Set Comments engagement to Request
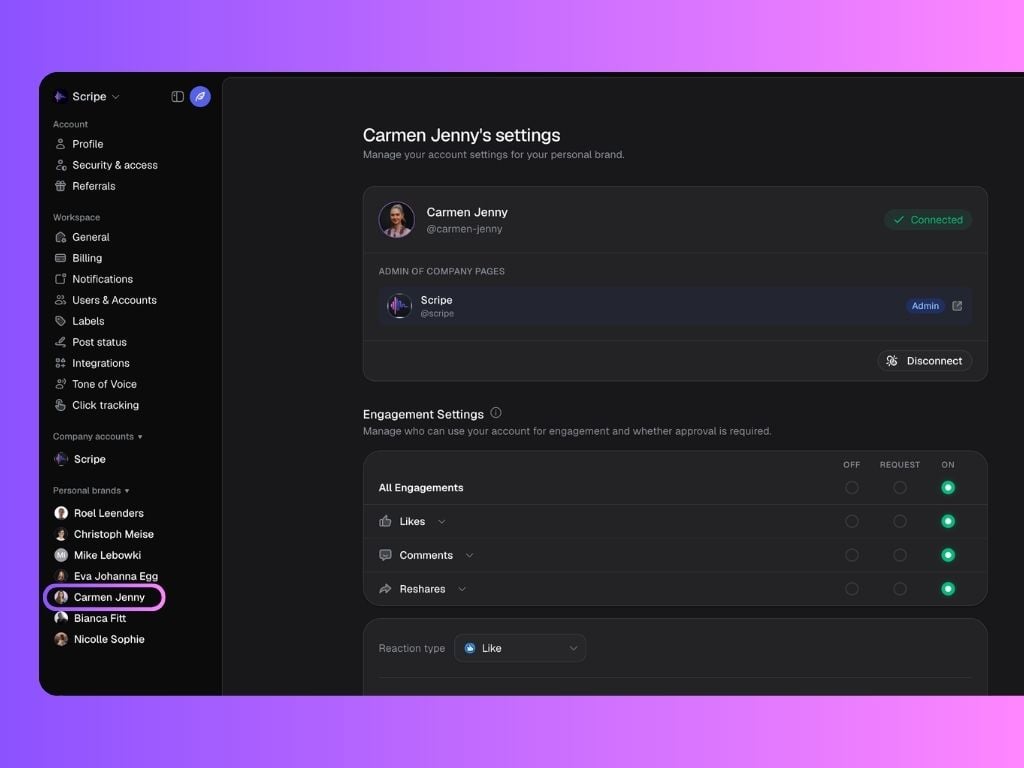Screen dimensions: 1024x768 click(900, 555)
